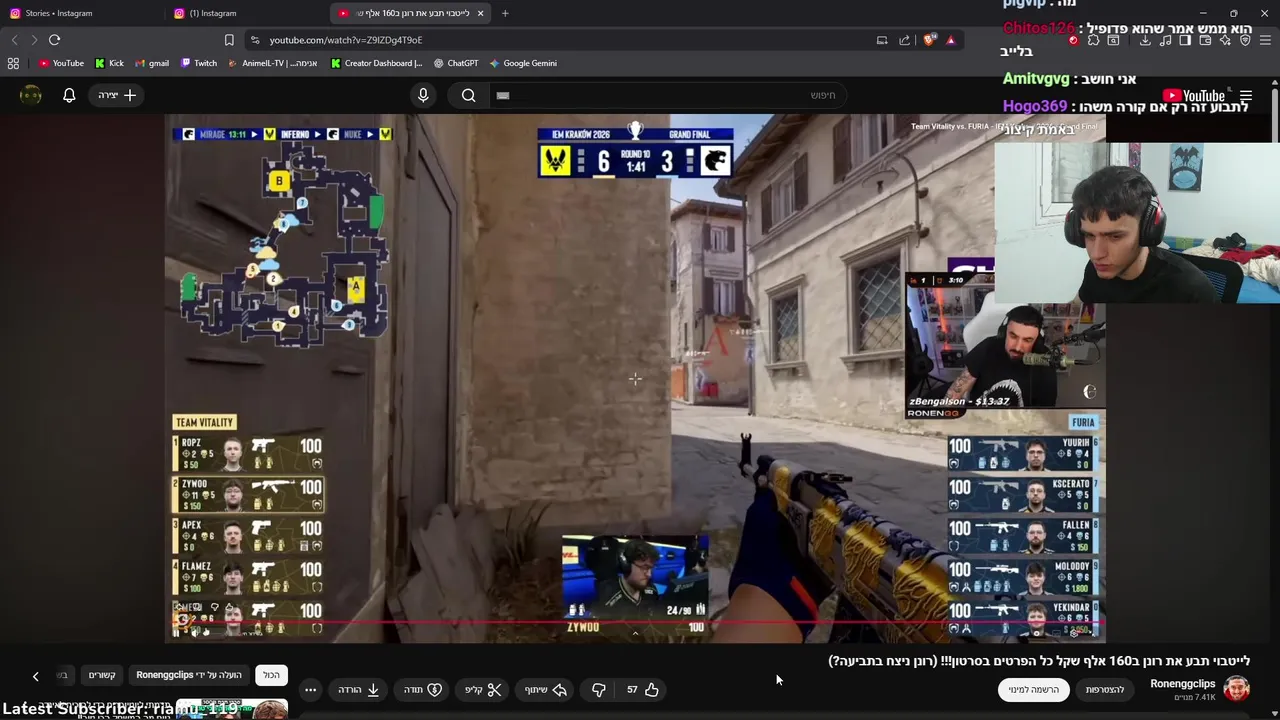Bookmark this page in address bar
1280x720 pixels.
coord(229,40)
